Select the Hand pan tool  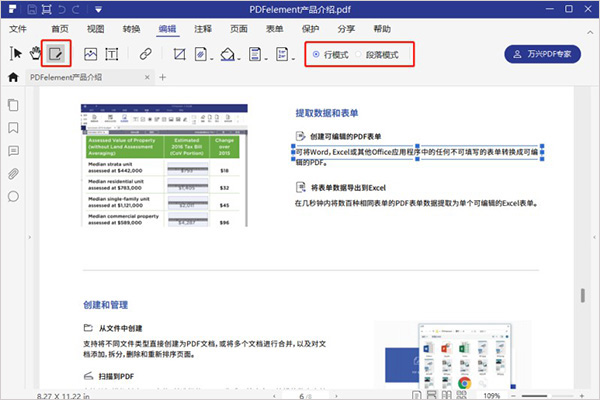click(36, 54)
